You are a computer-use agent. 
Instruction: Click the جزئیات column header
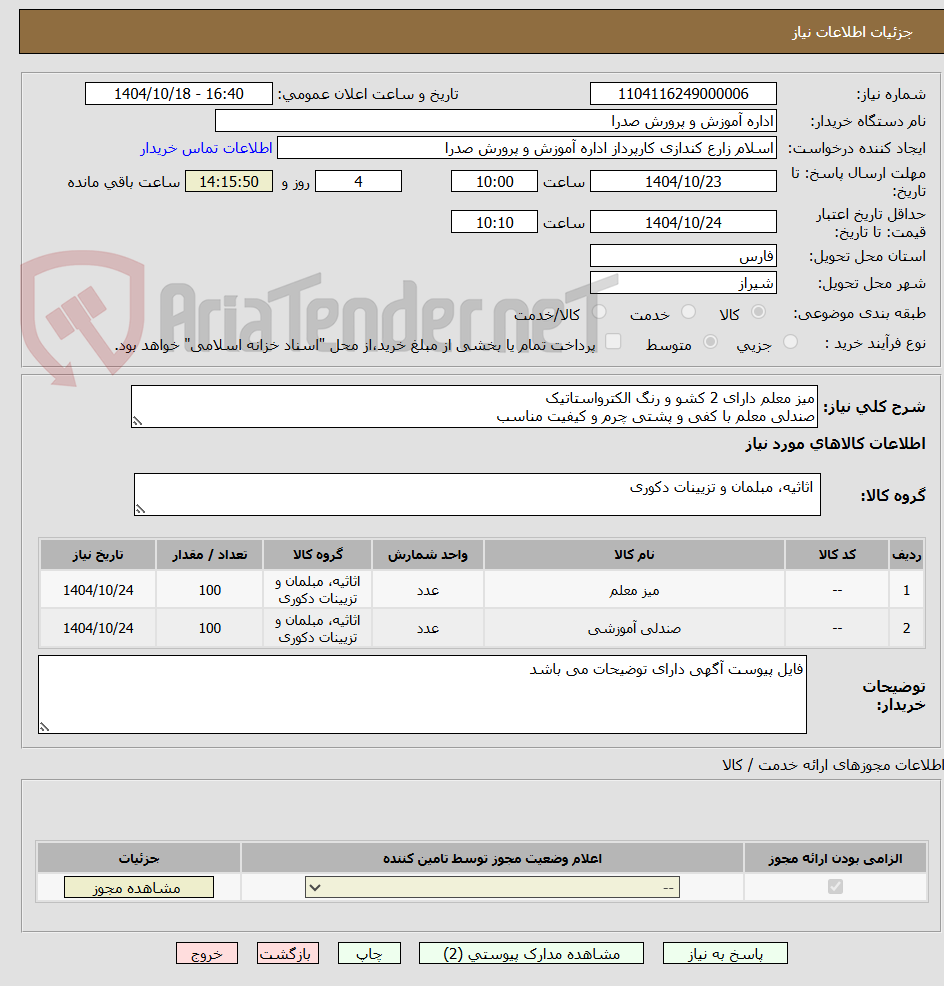[x=139, y=858]
